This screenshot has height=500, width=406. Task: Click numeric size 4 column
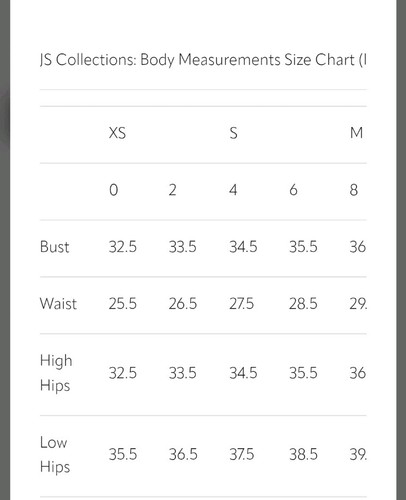point(233,190)
